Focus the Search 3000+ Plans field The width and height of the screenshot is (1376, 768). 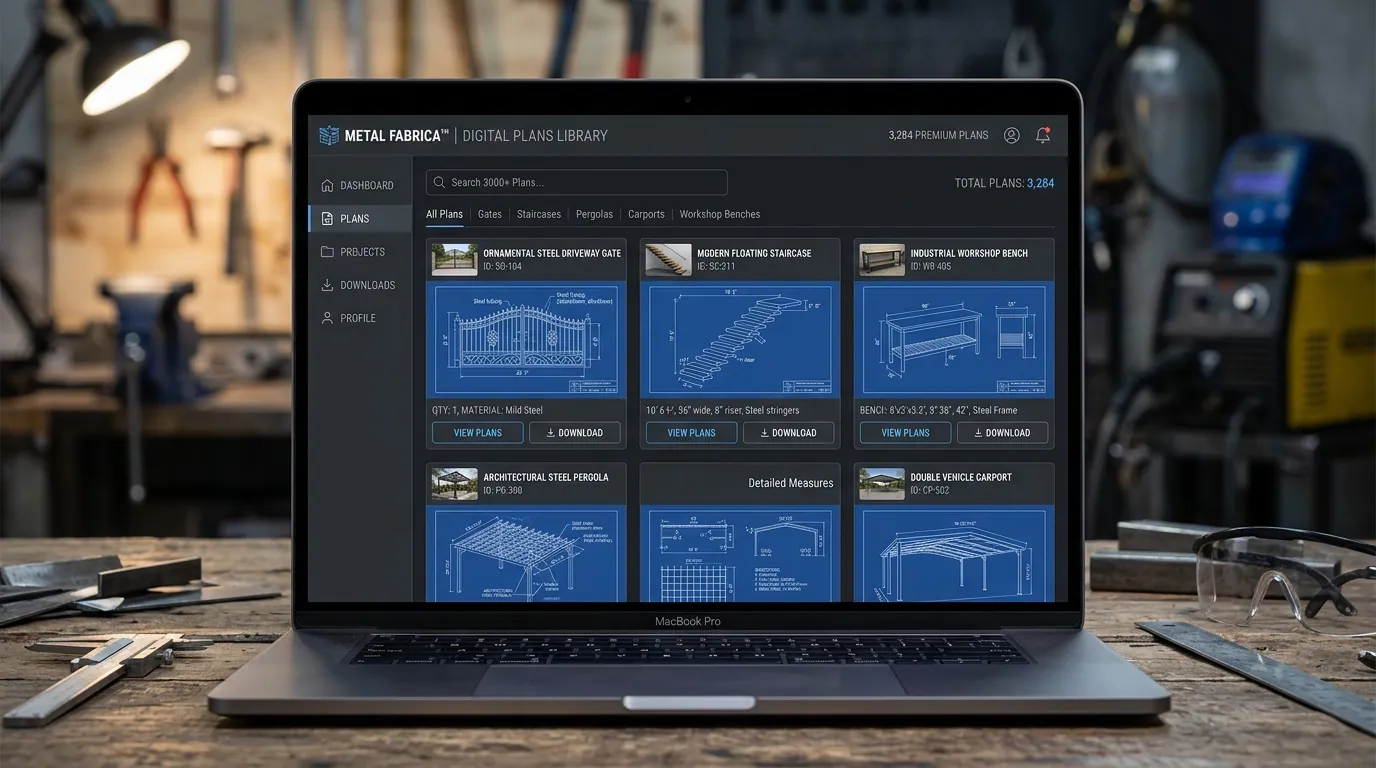(x=577, y=182)
